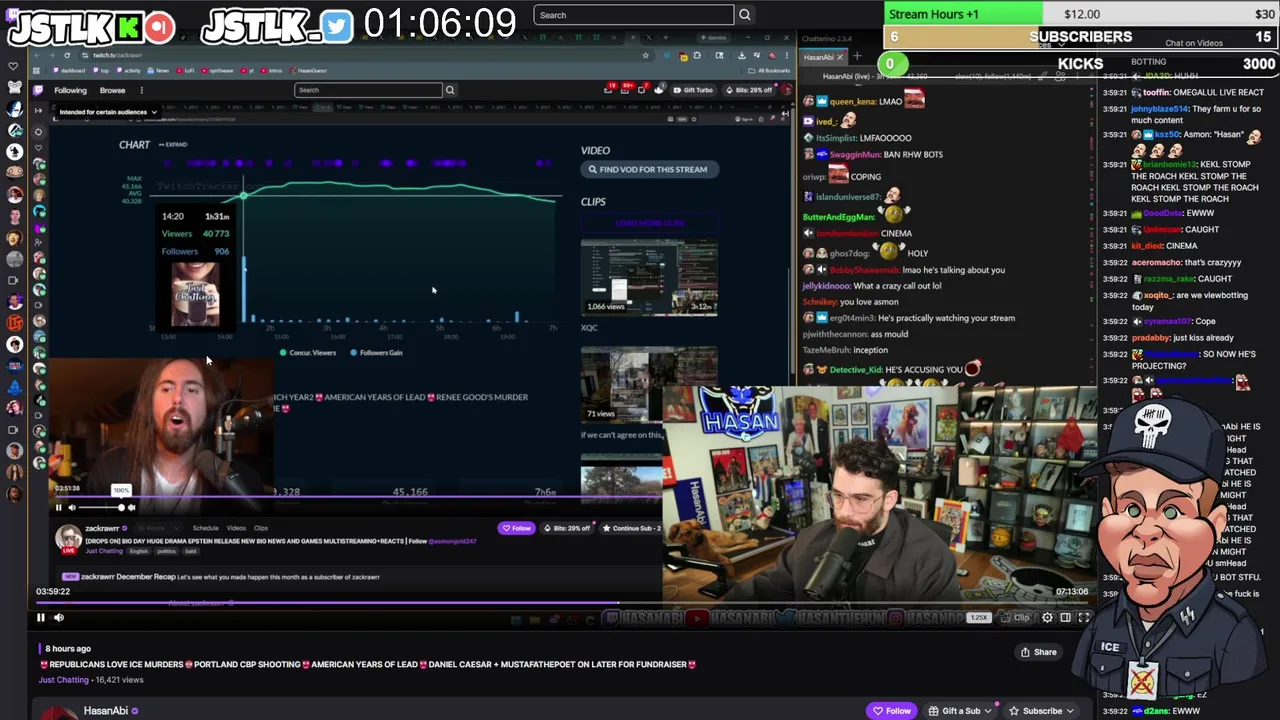Select the HasanAbi tab in Chatterino
Image resolution: width=1280 pixels, height=720 pixels.
coord(820,56)
